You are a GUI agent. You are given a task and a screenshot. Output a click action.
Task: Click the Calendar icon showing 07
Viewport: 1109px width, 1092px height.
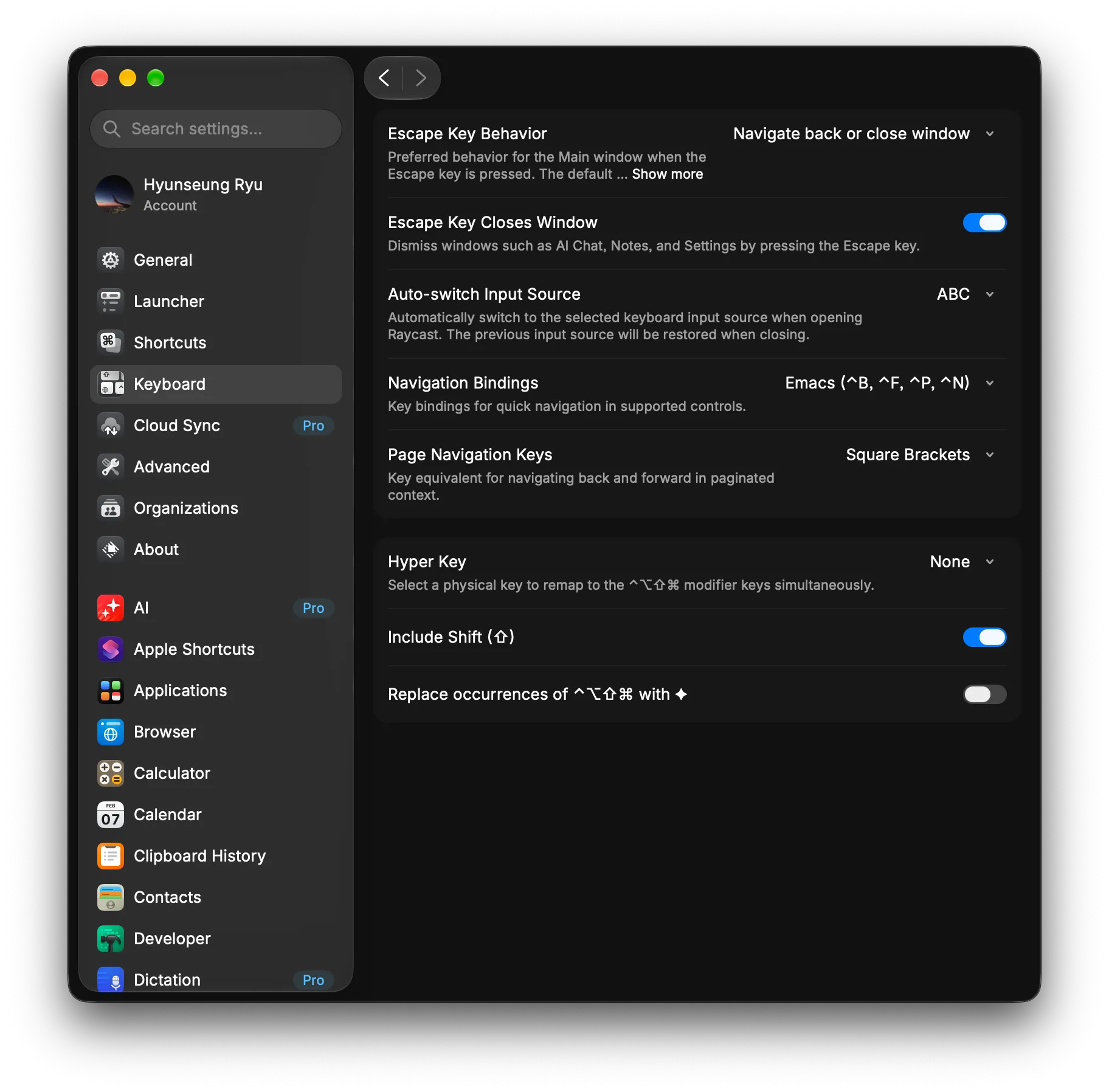(x=111, y=815)
